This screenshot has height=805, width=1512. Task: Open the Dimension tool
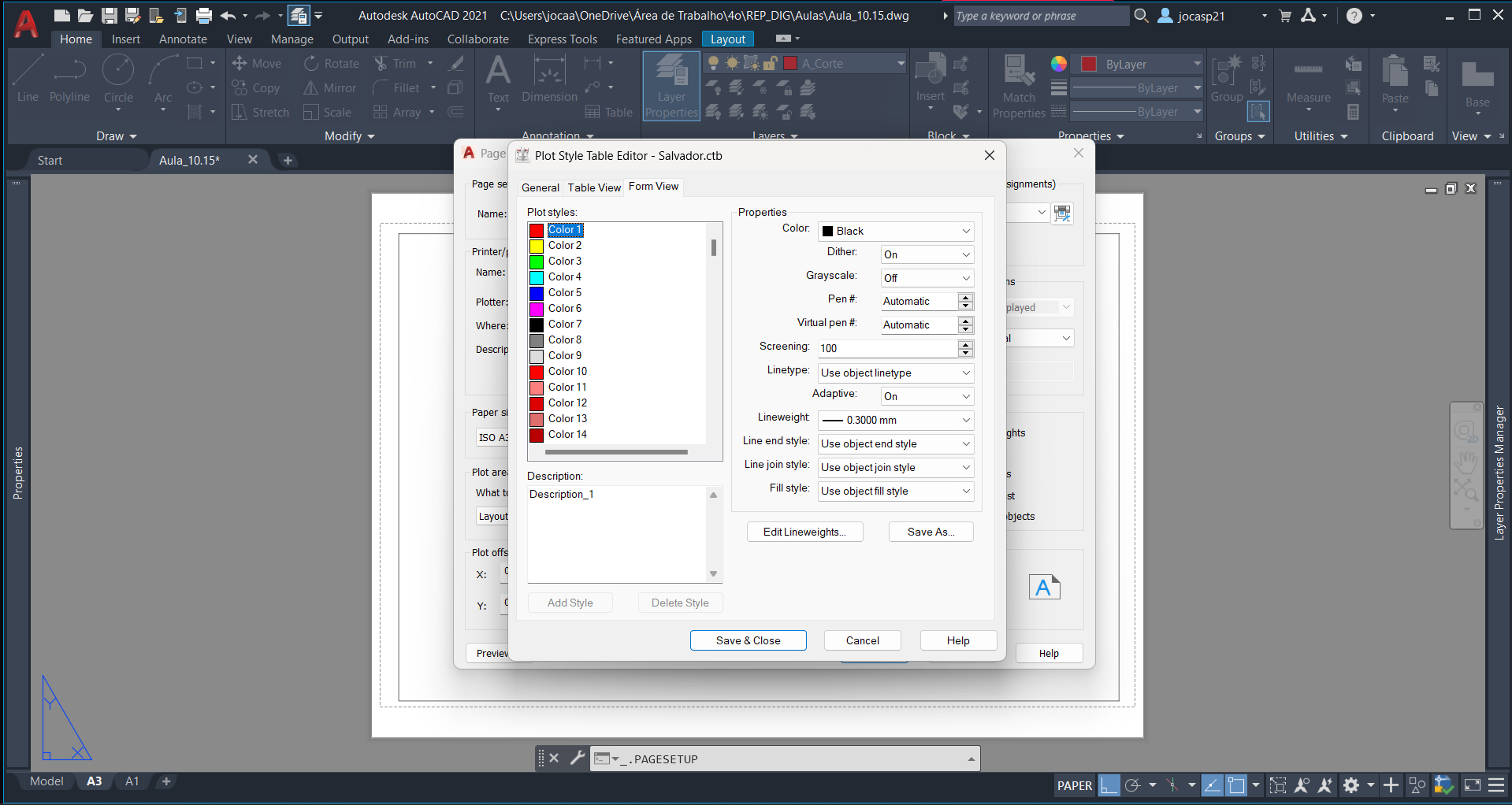pos(549,79)
